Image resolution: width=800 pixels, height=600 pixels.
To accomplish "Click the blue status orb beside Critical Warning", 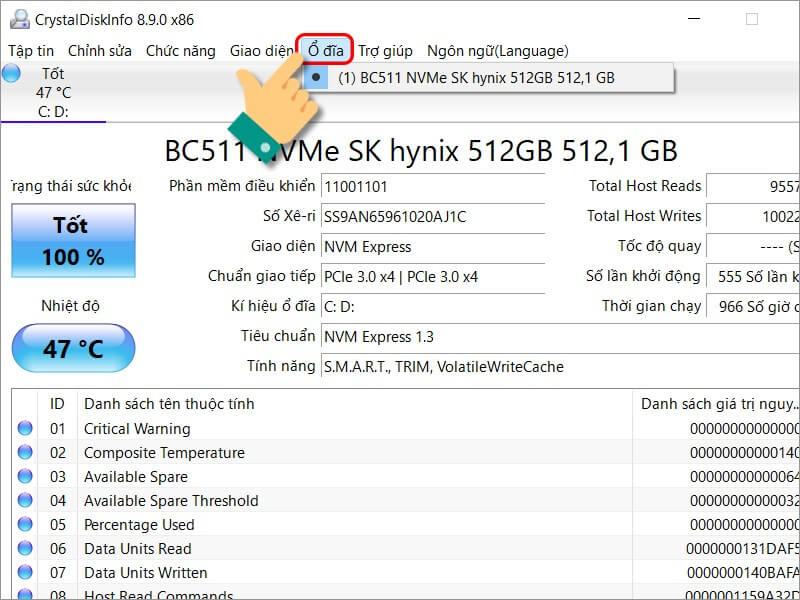I will click(25, 429).
